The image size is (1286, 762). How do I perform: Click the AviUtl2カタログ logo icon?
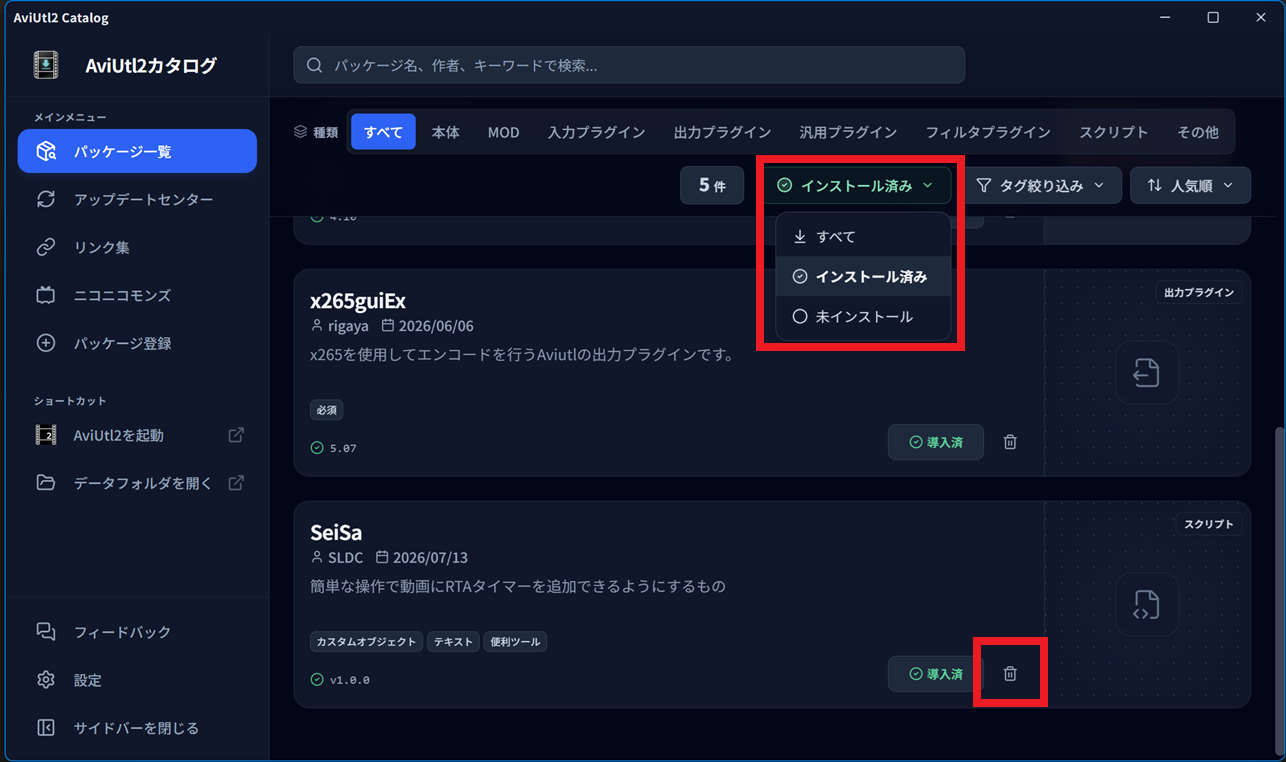46,65
